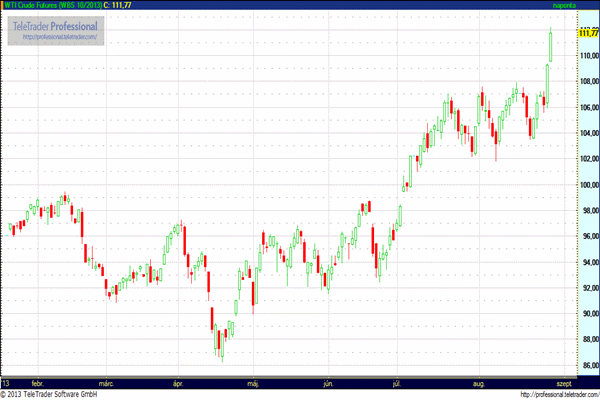Click the © 2013 TeleTrader Software GmbH text
The height and width of the screenshot is (400, 600).
click(x=50, y=394)
